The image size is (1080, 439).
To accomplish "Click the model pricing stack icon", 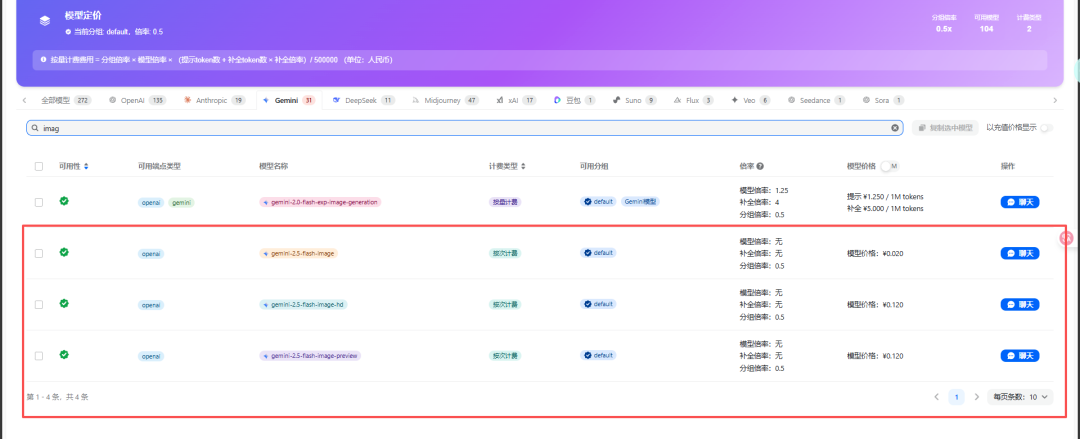I will click(45, 21).
